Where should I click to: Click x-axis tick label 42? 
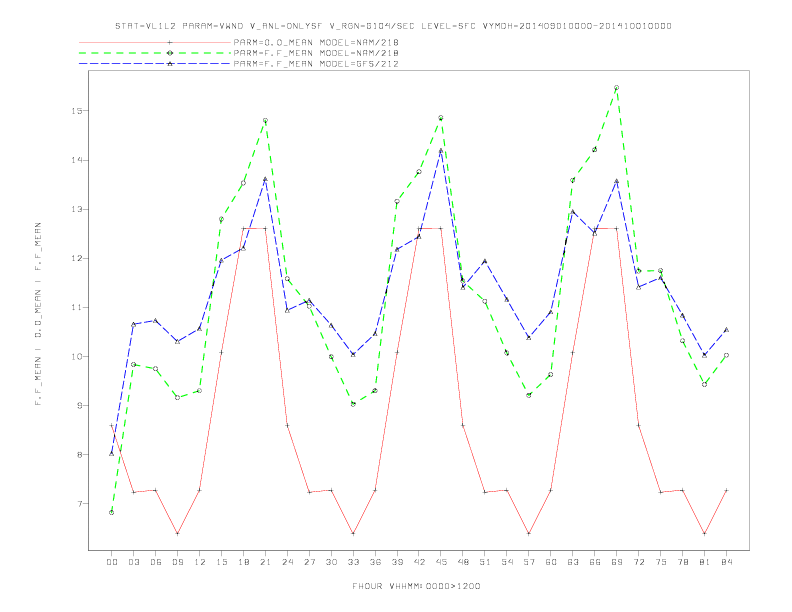point(419,562)
